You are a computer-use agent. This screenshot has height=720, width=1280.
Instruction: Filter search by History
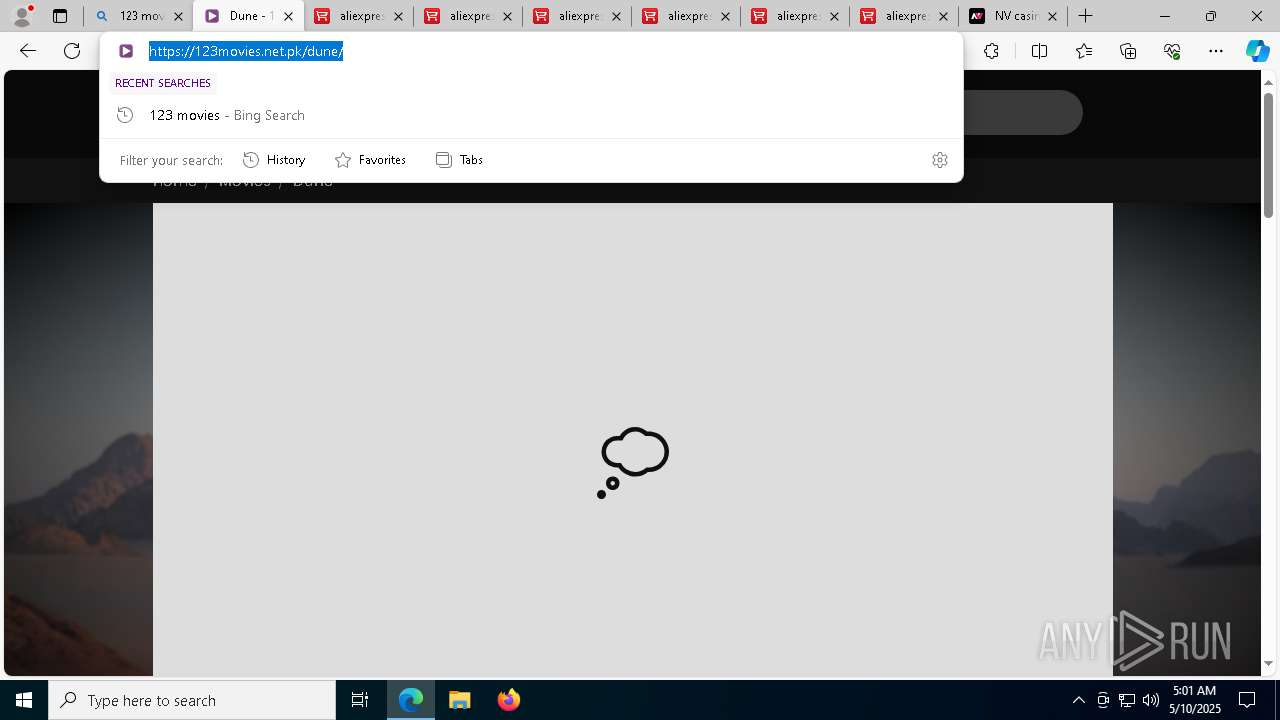[274, 160]
